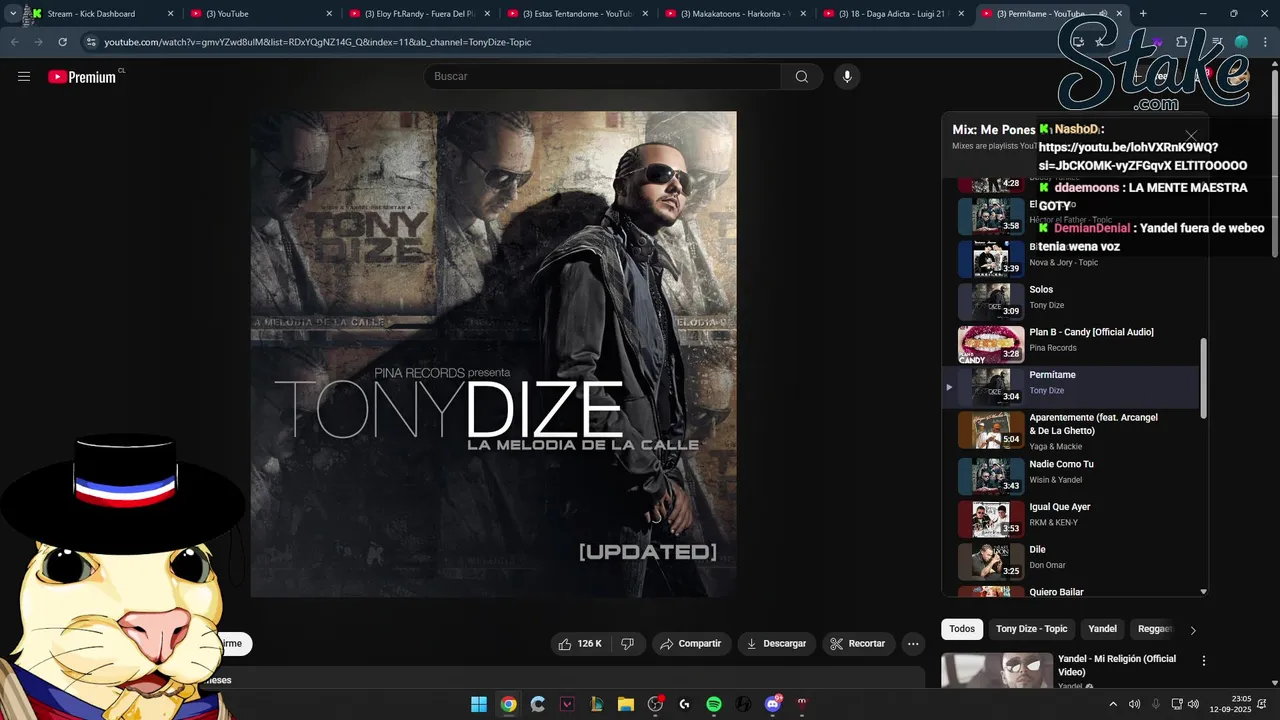The image size is (1280, 720).
Task: Open Chrome tab search dropdown arrow
Action: (12, 14)
